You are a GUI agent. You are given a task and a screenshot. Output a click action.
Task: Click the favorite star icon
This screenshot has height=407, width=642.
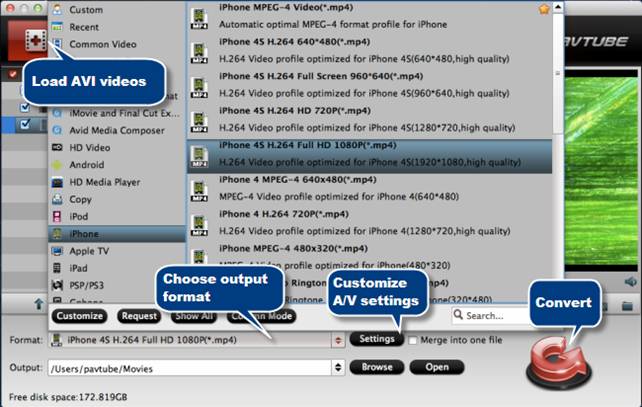pyautogui.click(x=544, y=9)
